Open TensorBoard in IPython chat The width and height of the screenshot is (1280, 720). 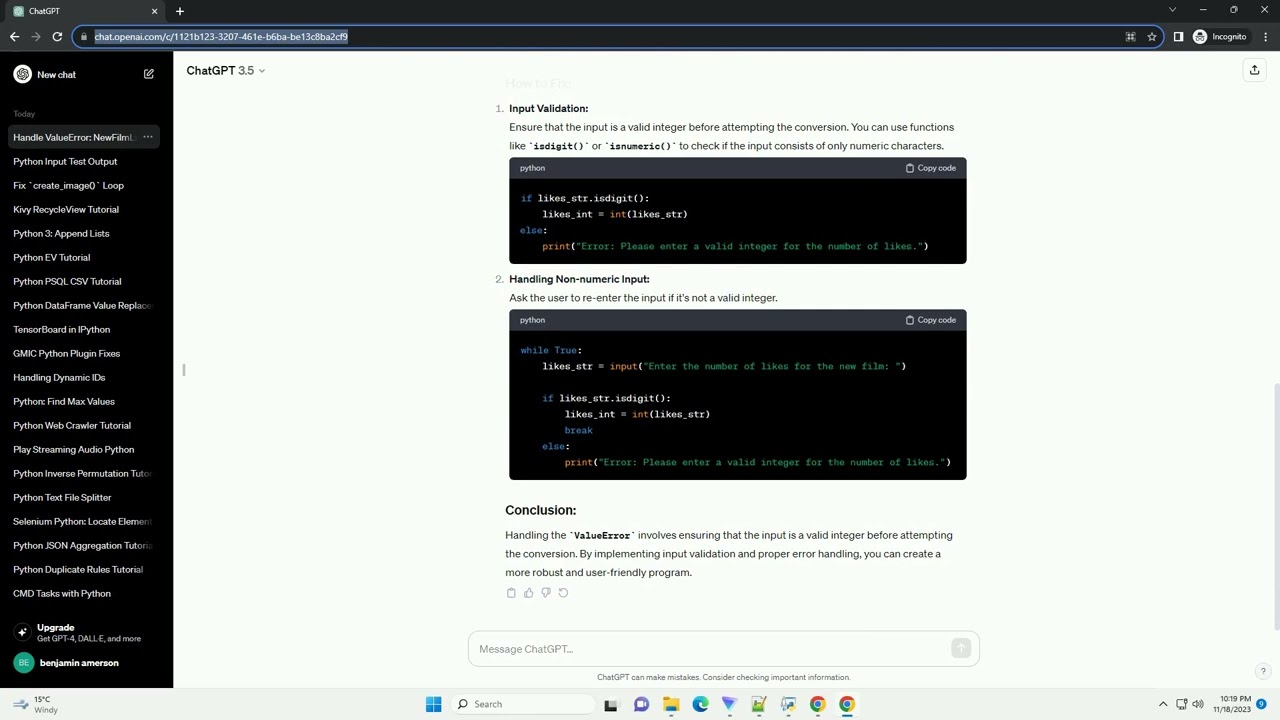tap(85, 329)
